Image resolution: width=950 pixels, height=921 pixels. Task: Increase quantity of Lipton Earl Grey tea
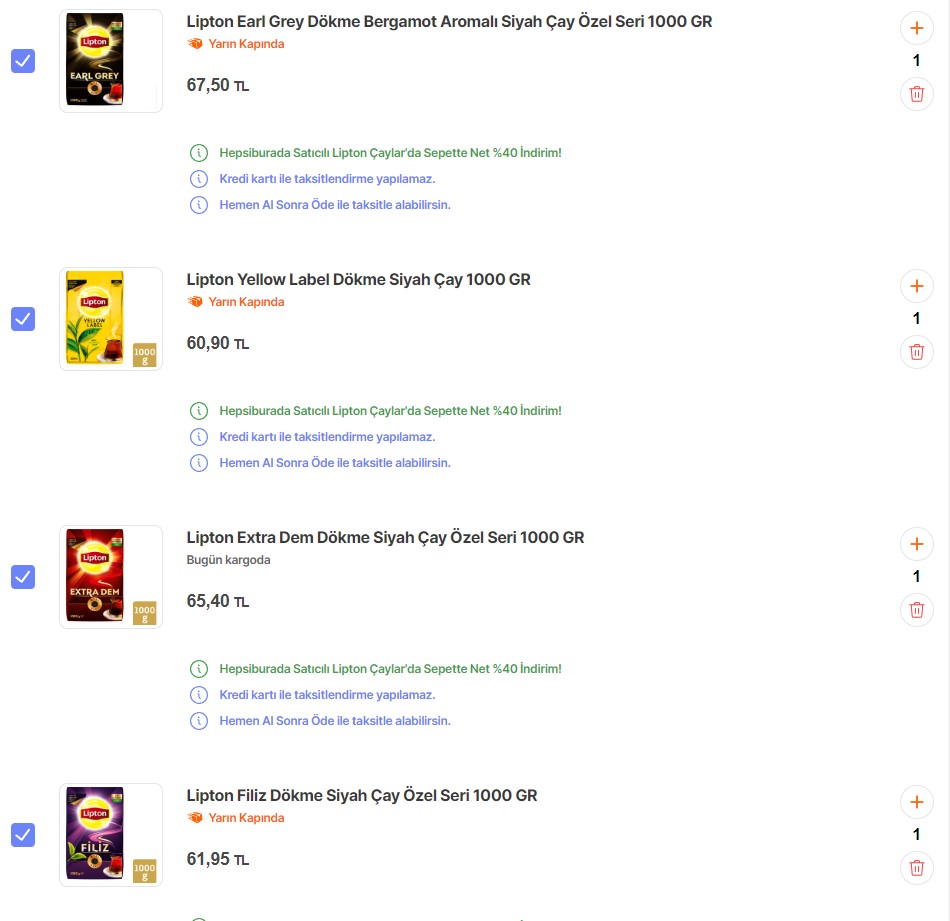(916, 28)
